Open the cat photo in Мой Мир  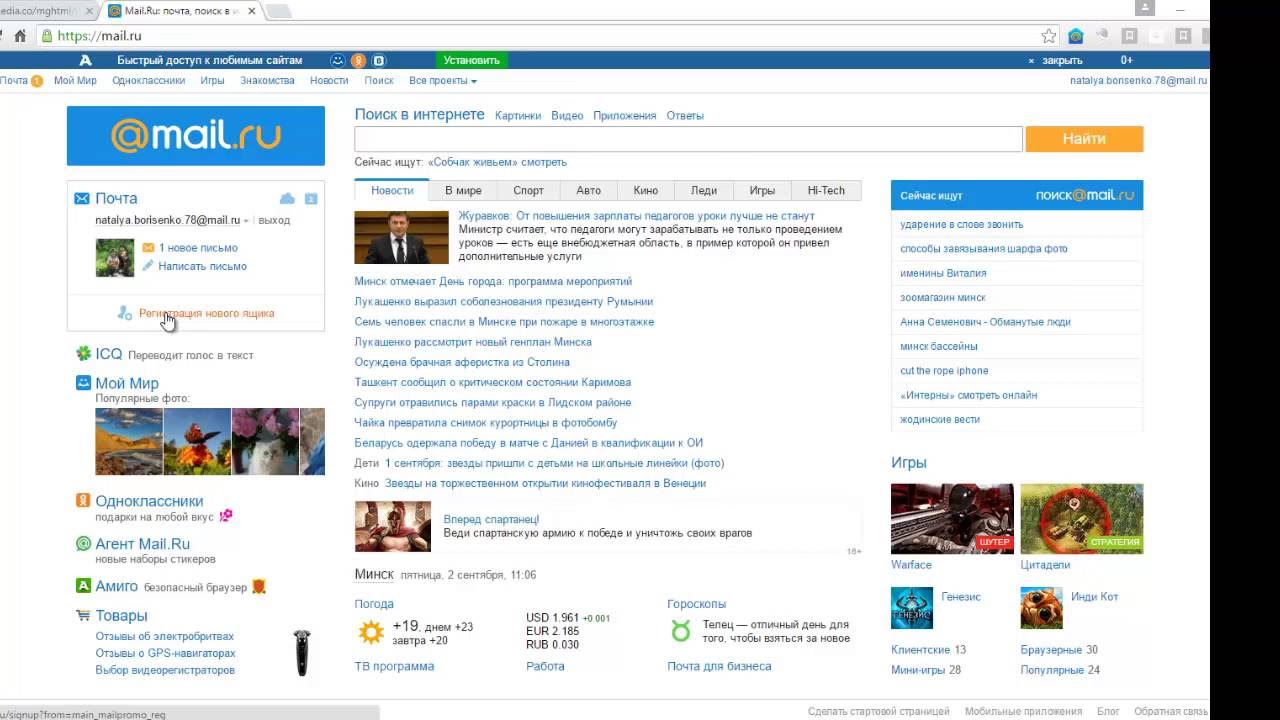click(265, 441)
